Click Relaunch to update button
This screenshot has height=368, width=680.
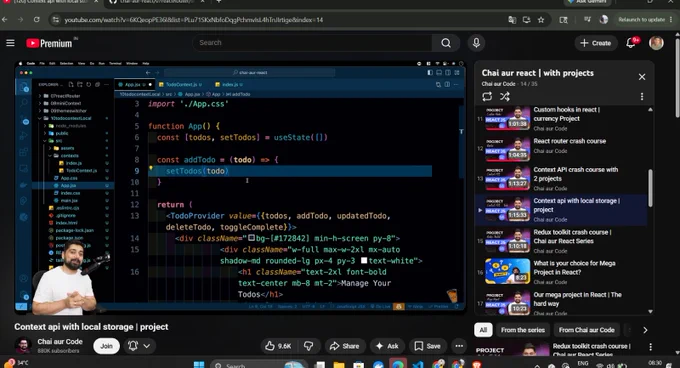tap(641, 20)
